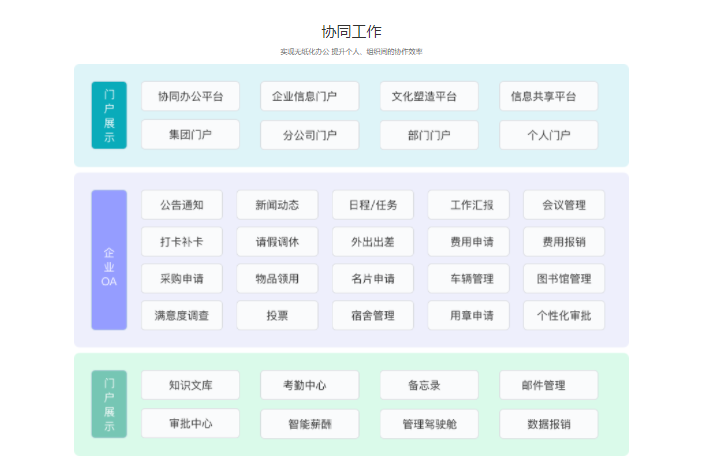Open 集团门户
The width and height of the screenshot is (706, 462).
[x=190, y=135]
